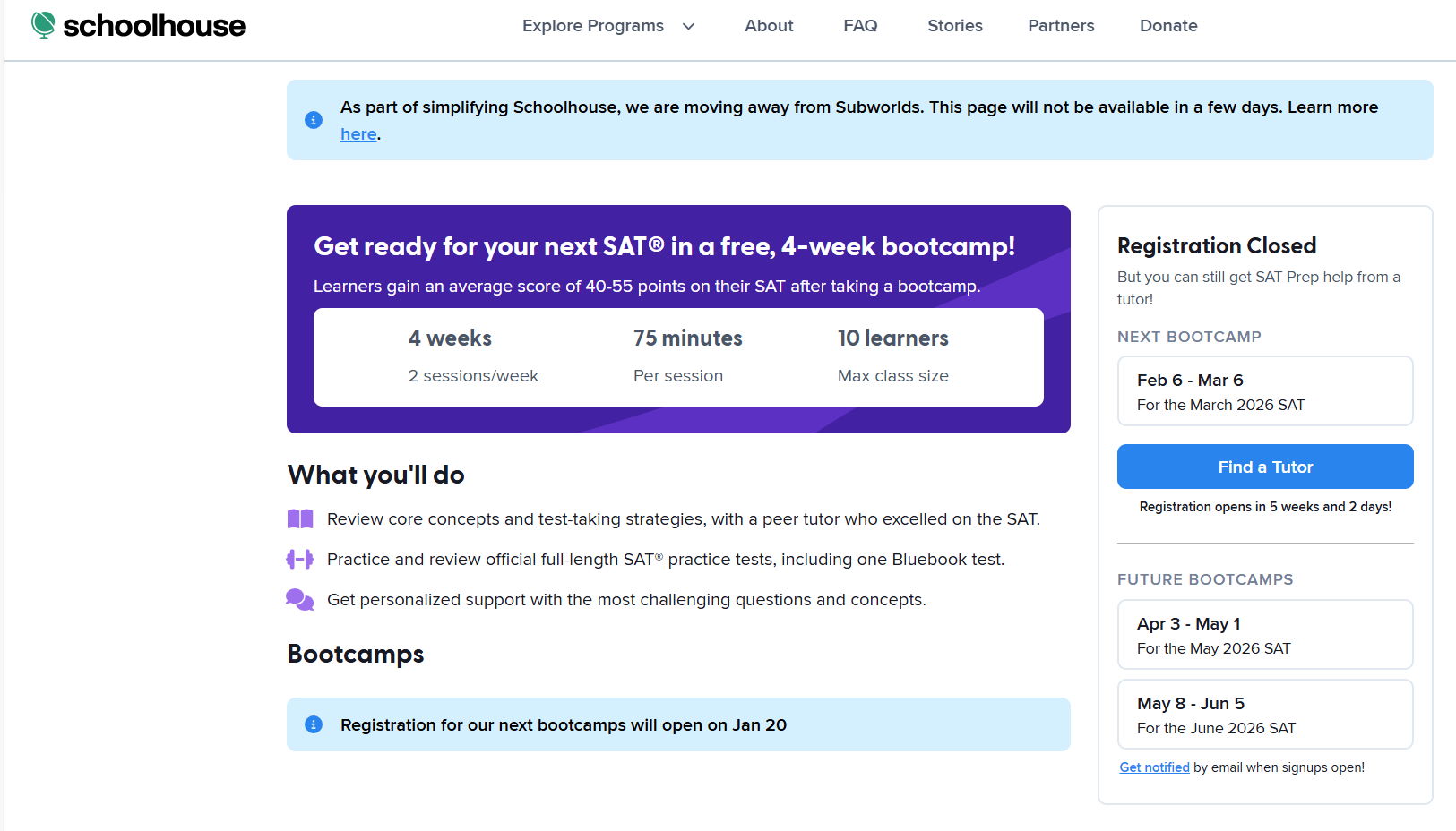Open the Donate page

(x=1168, y=26)
